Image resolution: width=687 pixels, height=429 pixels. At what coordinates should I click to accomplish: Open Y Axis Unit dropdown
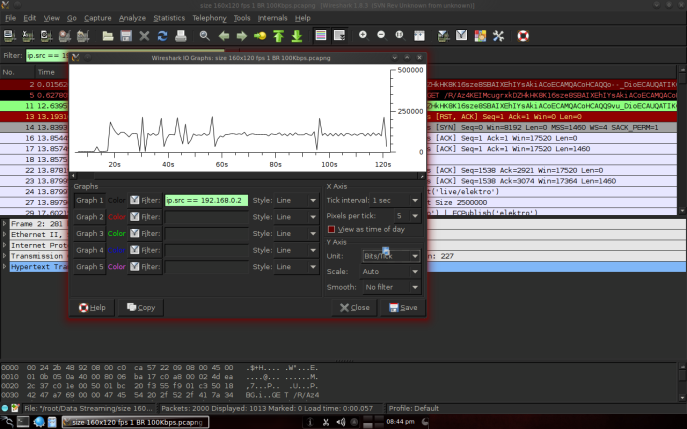coord(391,256)
